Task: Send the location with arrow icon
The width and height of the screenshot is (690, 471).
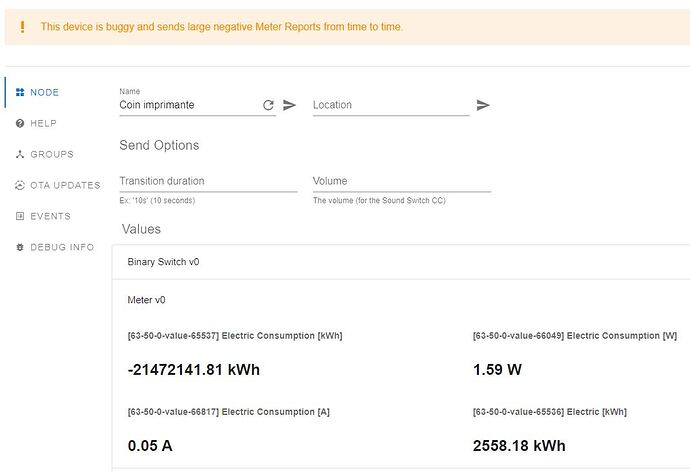Action: pyautogui.click(x=483, y=105)
